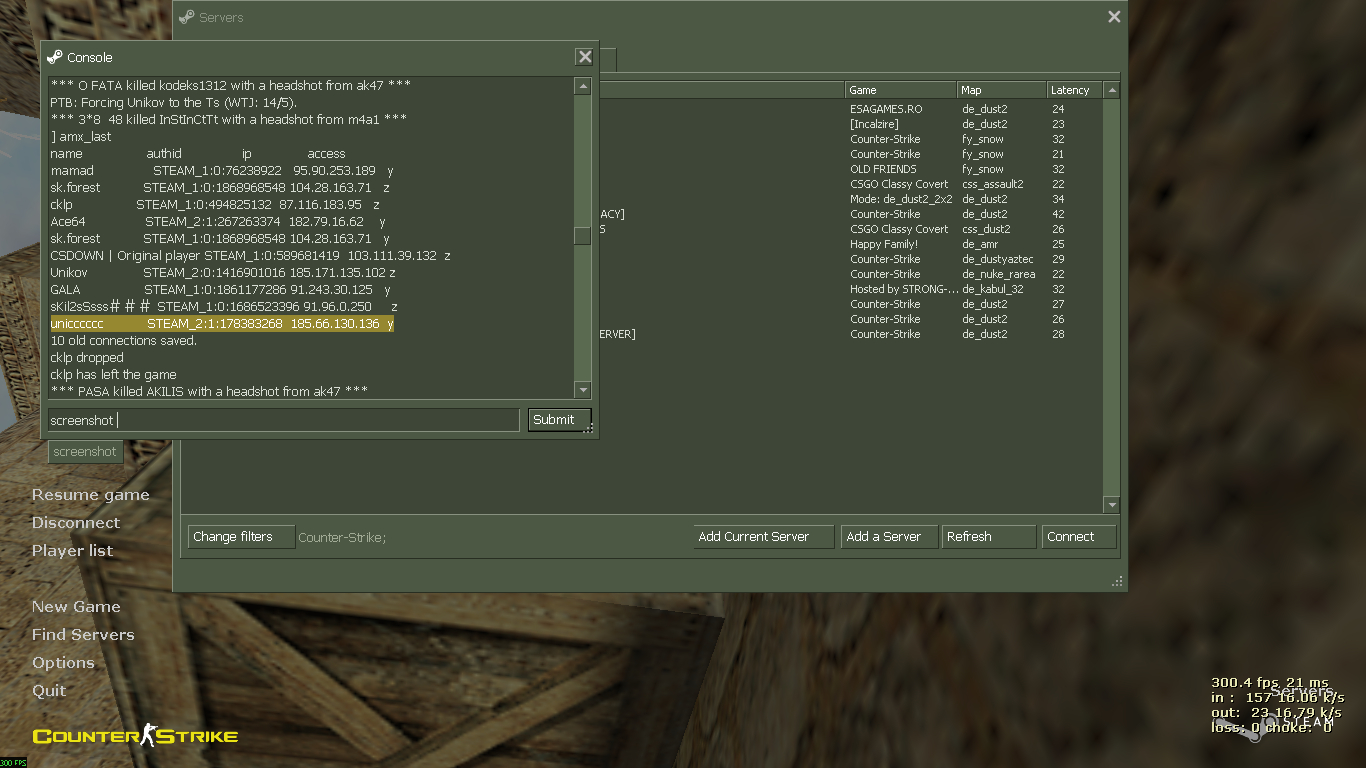Click the sKil2sSsss console line

click(224, 307)
